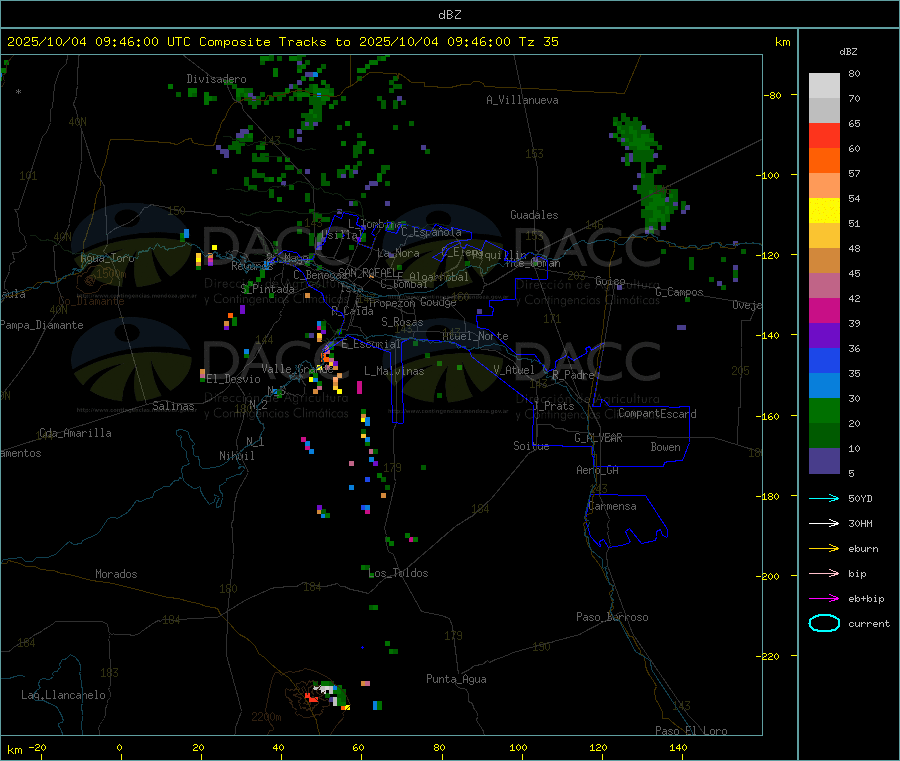Click the El_Desvio map label
Image resolution: width=900 pixels, height=761 pixels.
pyautogui.click(x=234, y=379)
